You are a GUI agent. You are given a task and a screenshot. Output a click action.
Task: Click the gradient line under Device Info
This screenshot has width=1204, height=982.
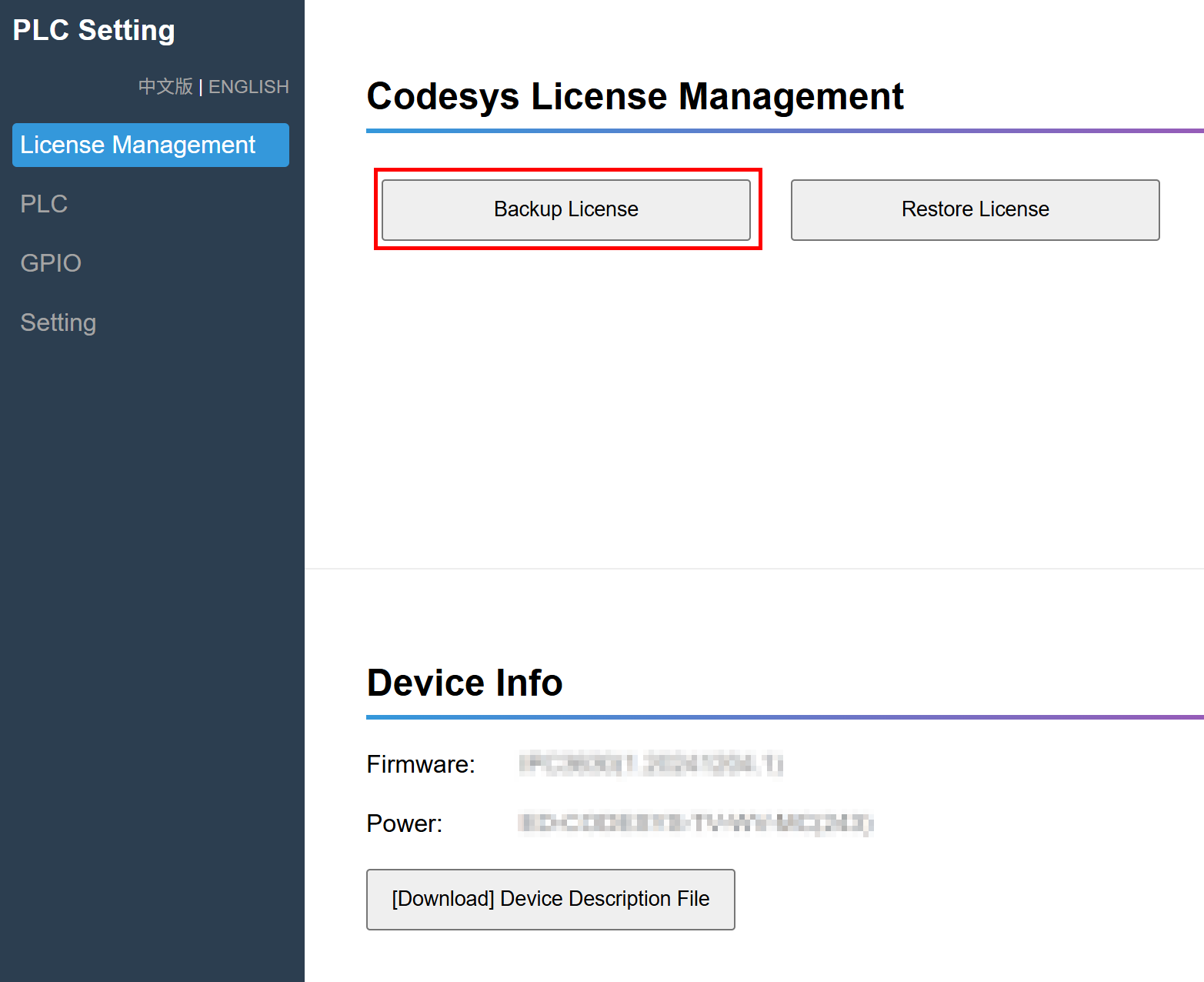pyautogui.click(x=785, y=717)
